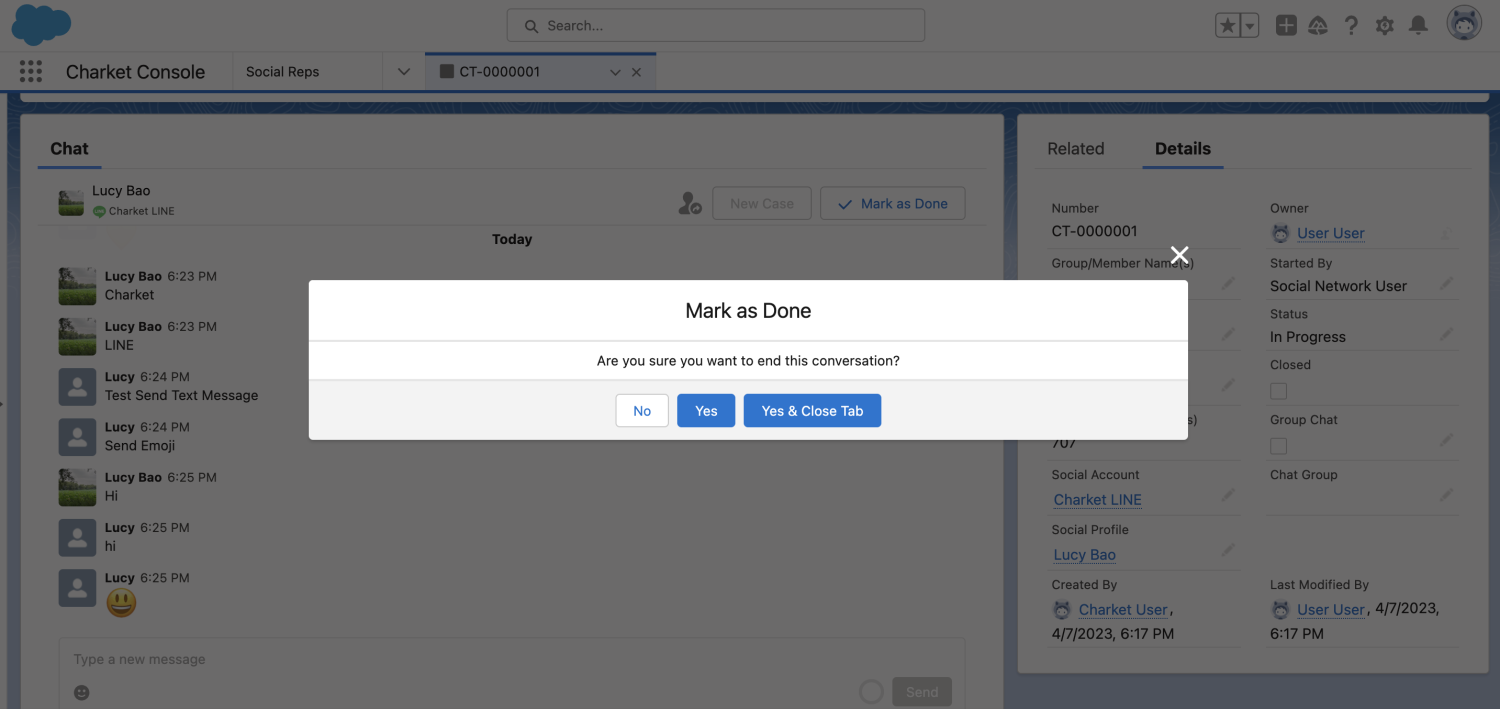Click the CT-0000001 Number value

tap(1094, 231)
